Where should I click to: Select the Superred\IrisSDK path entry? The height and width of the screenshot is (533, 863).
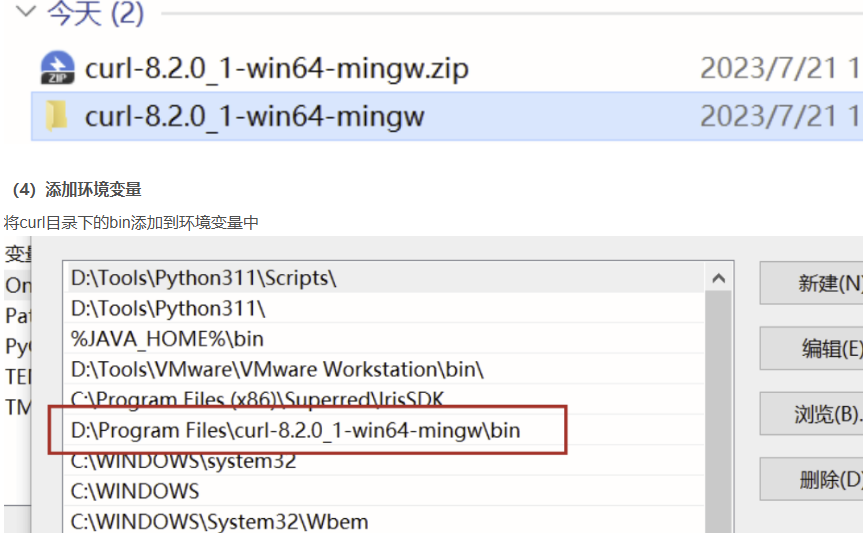(x=257, y=399)
